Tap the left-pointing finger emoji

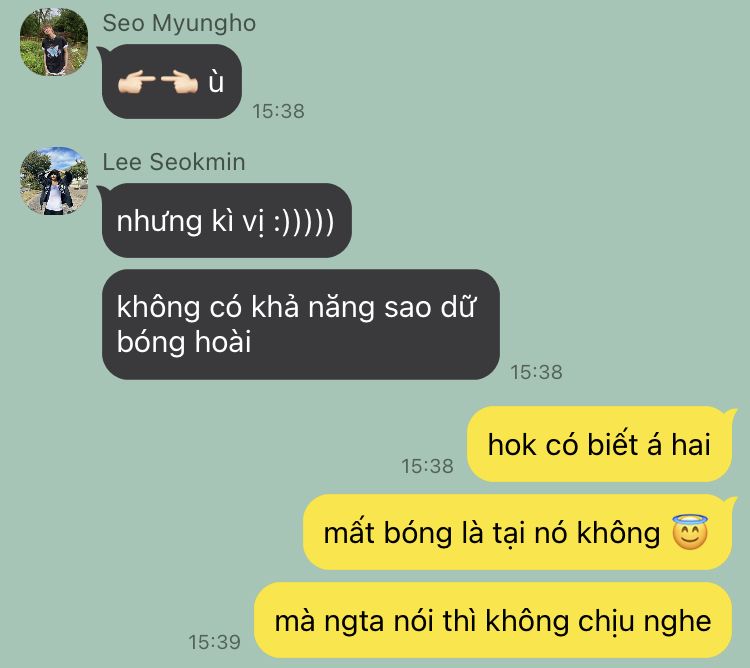(x=136, y=82)
